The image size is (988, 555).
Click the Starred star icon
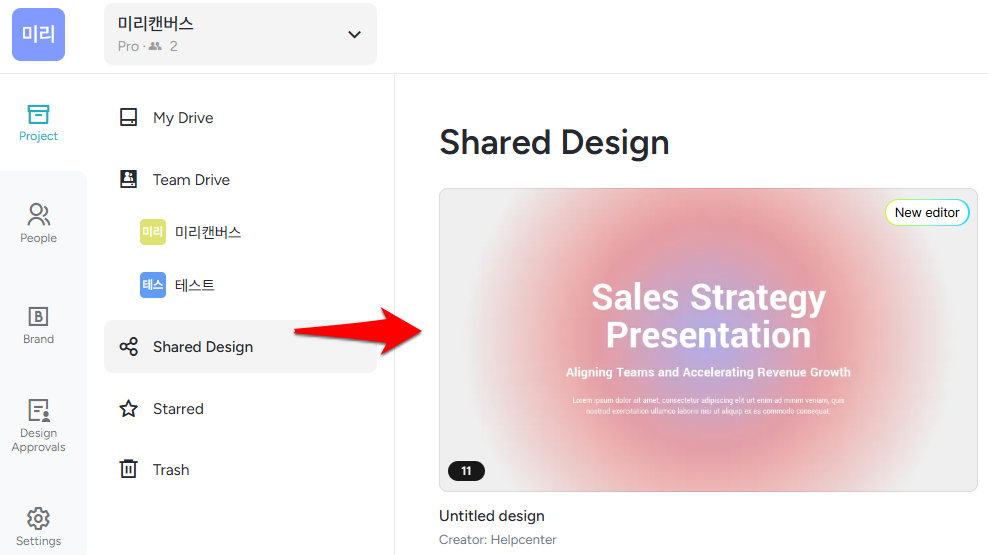(x=128, y=409)
